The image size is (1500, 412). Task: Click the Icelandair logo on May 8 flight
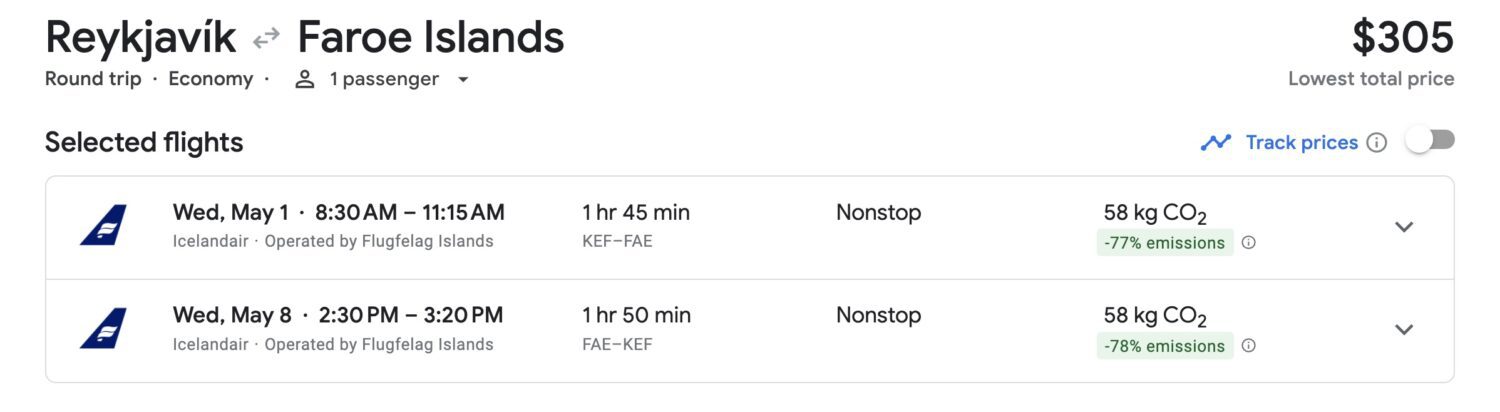click(104, 328)
